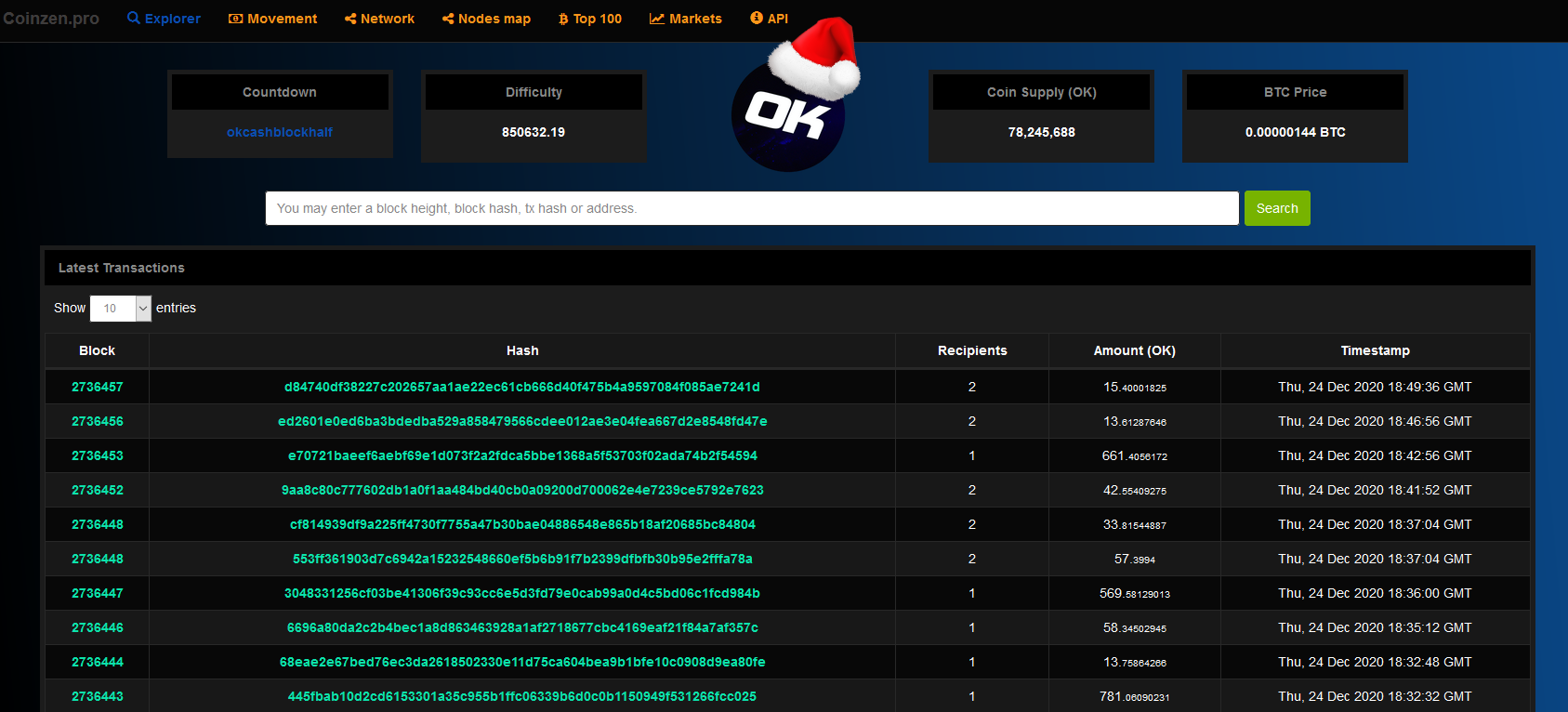
Task: Open the Explorer menu item
Action: coord(164,19)
